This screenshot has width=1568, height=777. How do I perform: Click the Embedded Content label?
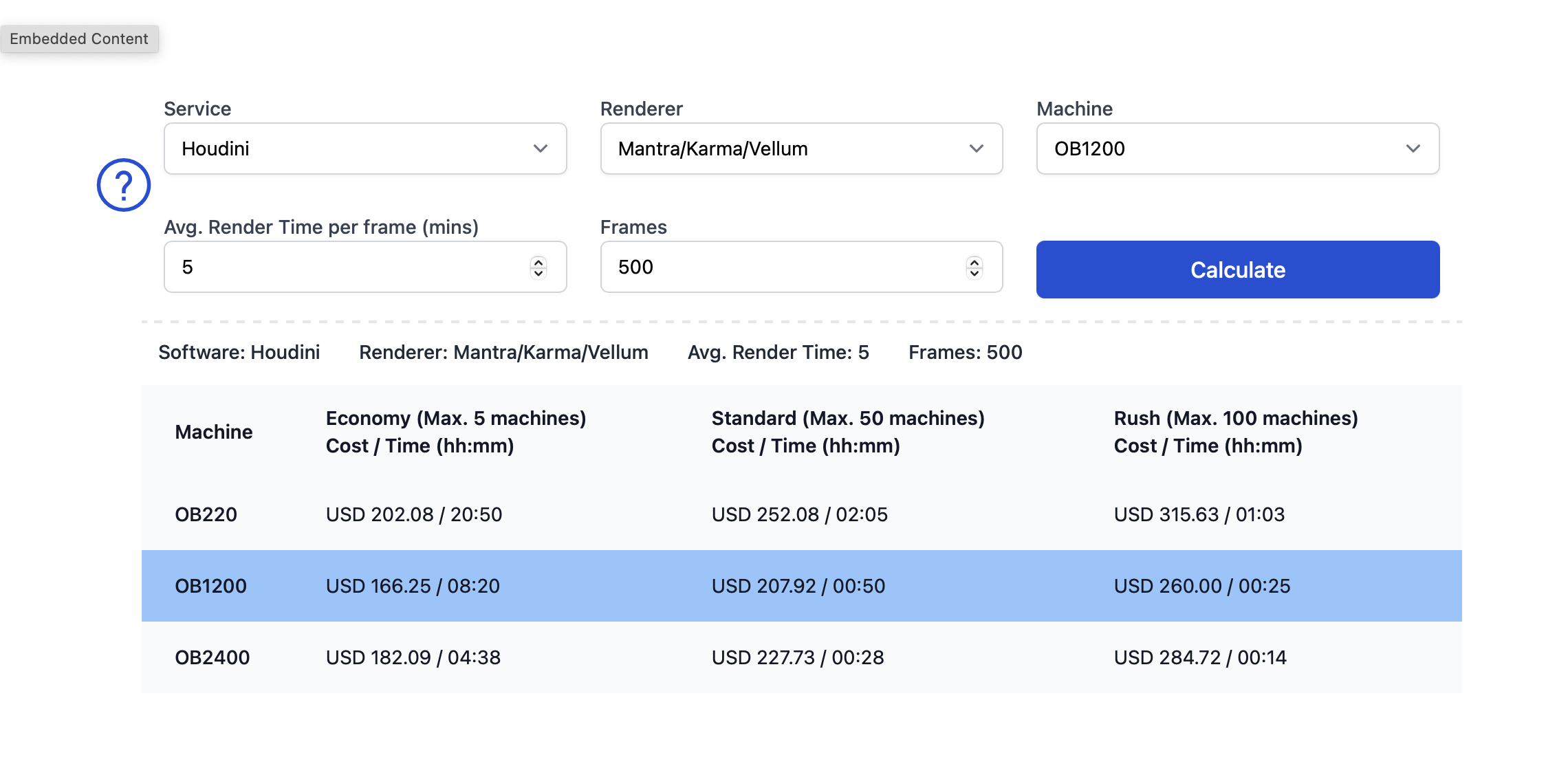coord(79,39)
